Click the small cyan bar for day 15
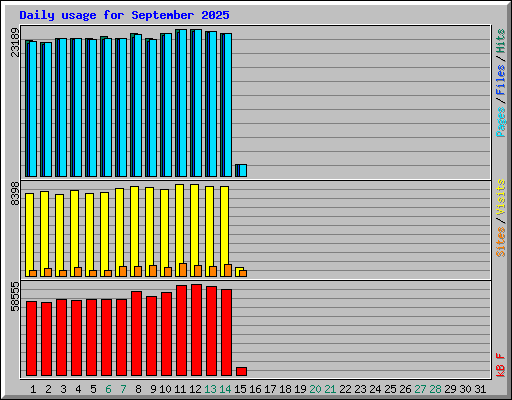The image size is (512, 400). (x=243, y=170)
